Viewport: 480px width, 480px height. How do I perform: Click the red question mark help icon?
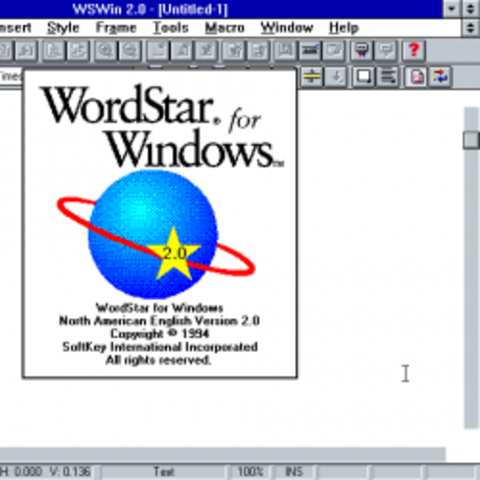[x=414, y=51]
